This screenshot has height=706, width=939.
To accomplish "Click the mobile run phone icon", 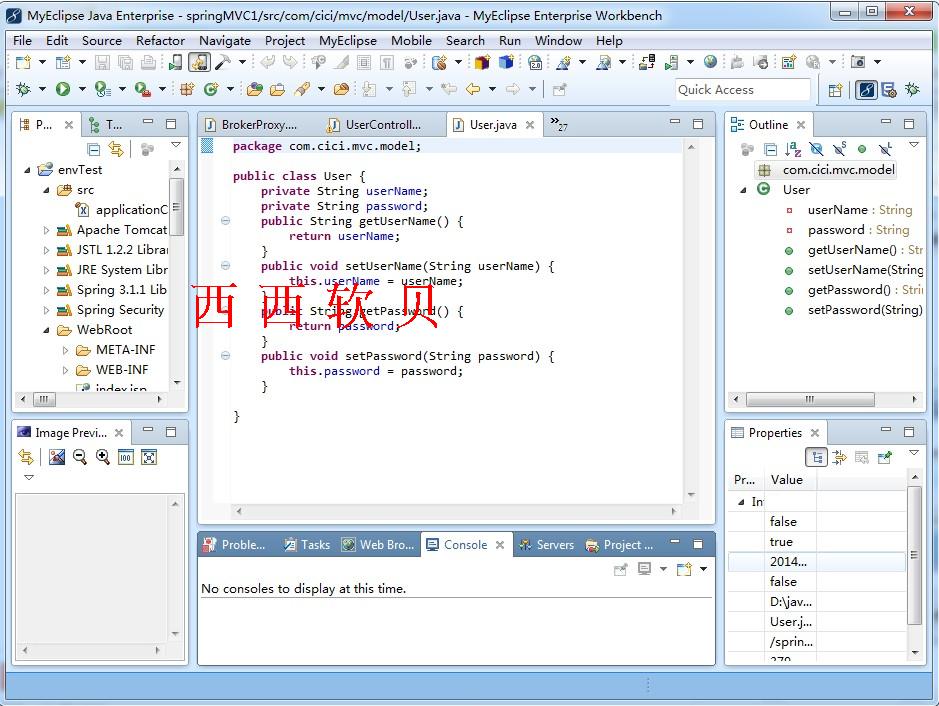I will (x=175, y=62).
